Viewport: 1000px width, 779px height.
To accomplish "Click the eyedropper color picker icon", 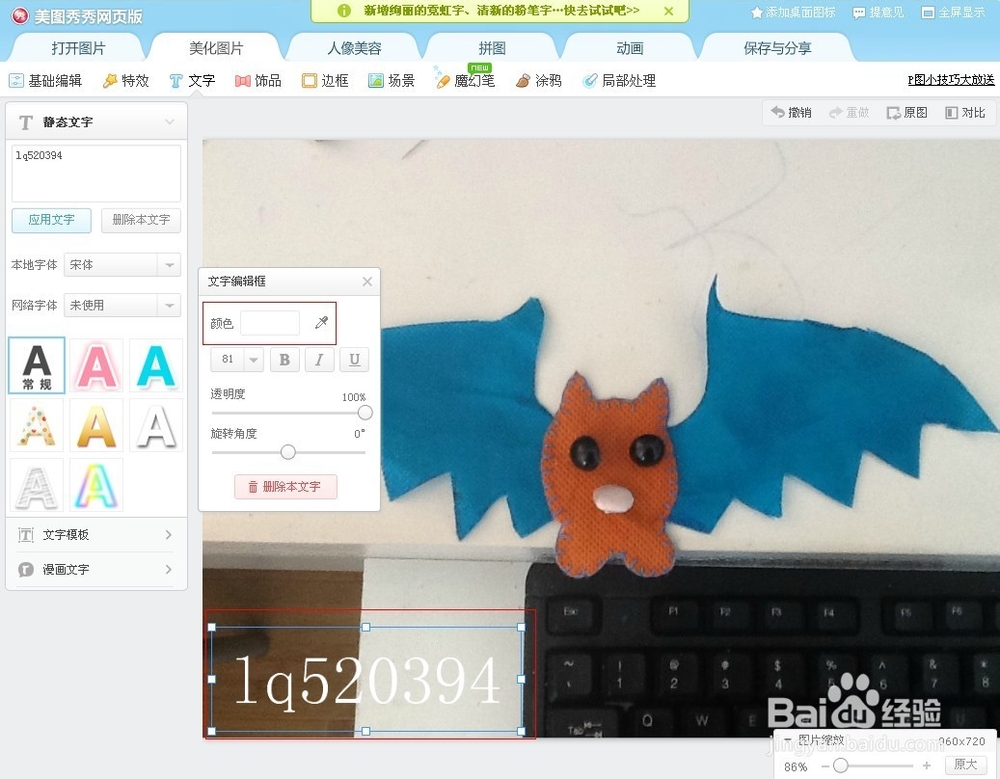I will click(x=321, y=323).
